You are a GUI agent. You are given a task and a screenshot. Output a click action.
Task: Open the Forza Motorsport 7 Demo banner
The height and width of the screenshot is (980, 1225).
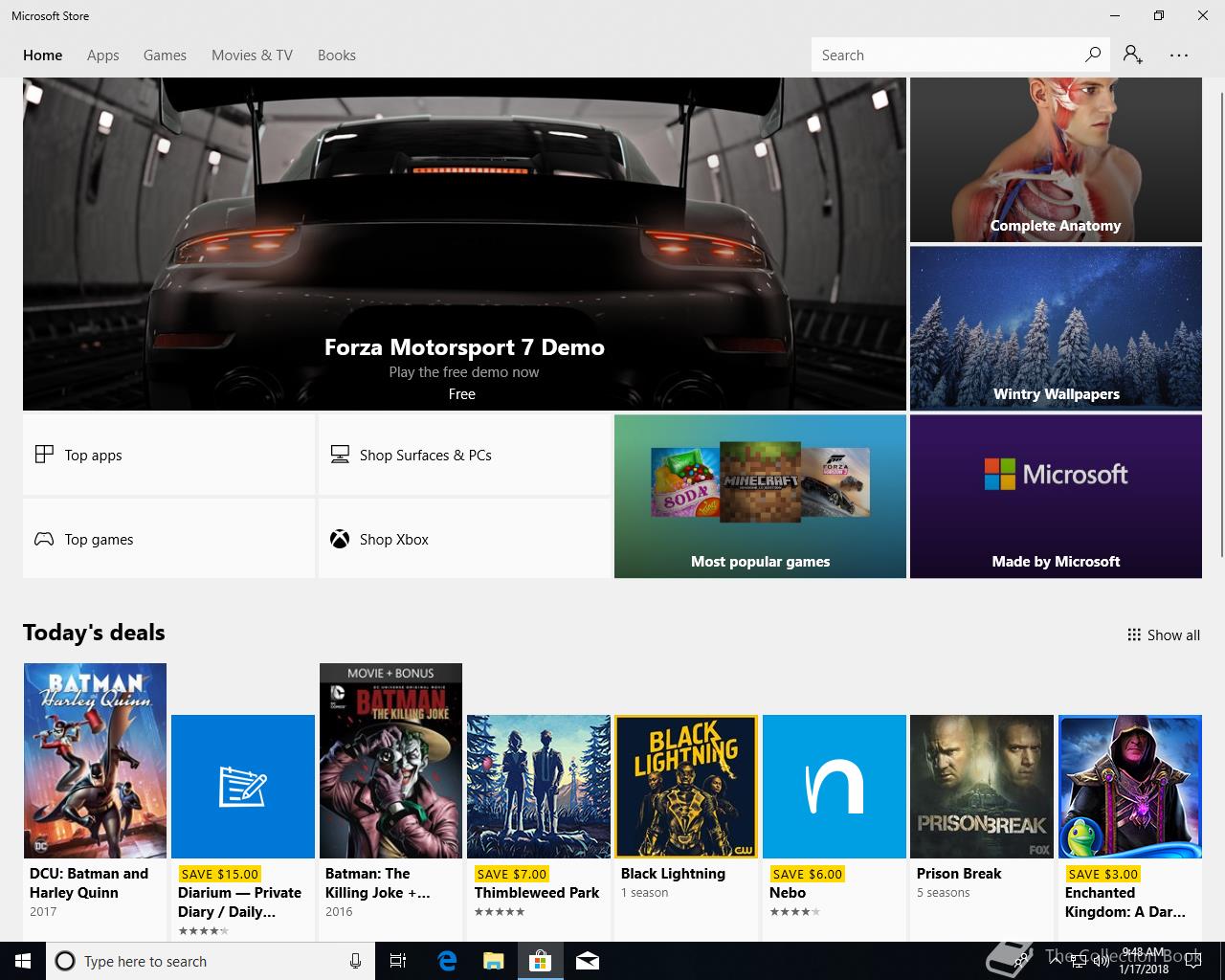click(x=464, y=244)
